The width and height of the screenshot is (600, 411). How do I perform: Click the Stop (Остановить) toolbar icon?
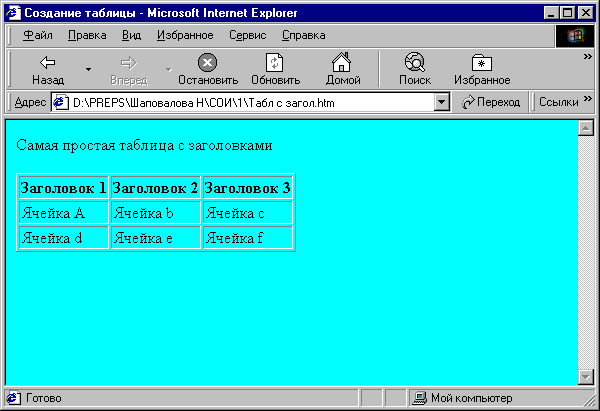pos(207,62)
